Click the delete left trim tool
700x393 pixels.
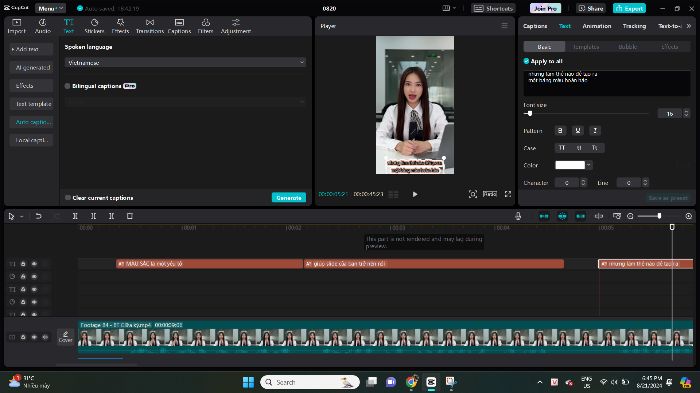[93, 216]
